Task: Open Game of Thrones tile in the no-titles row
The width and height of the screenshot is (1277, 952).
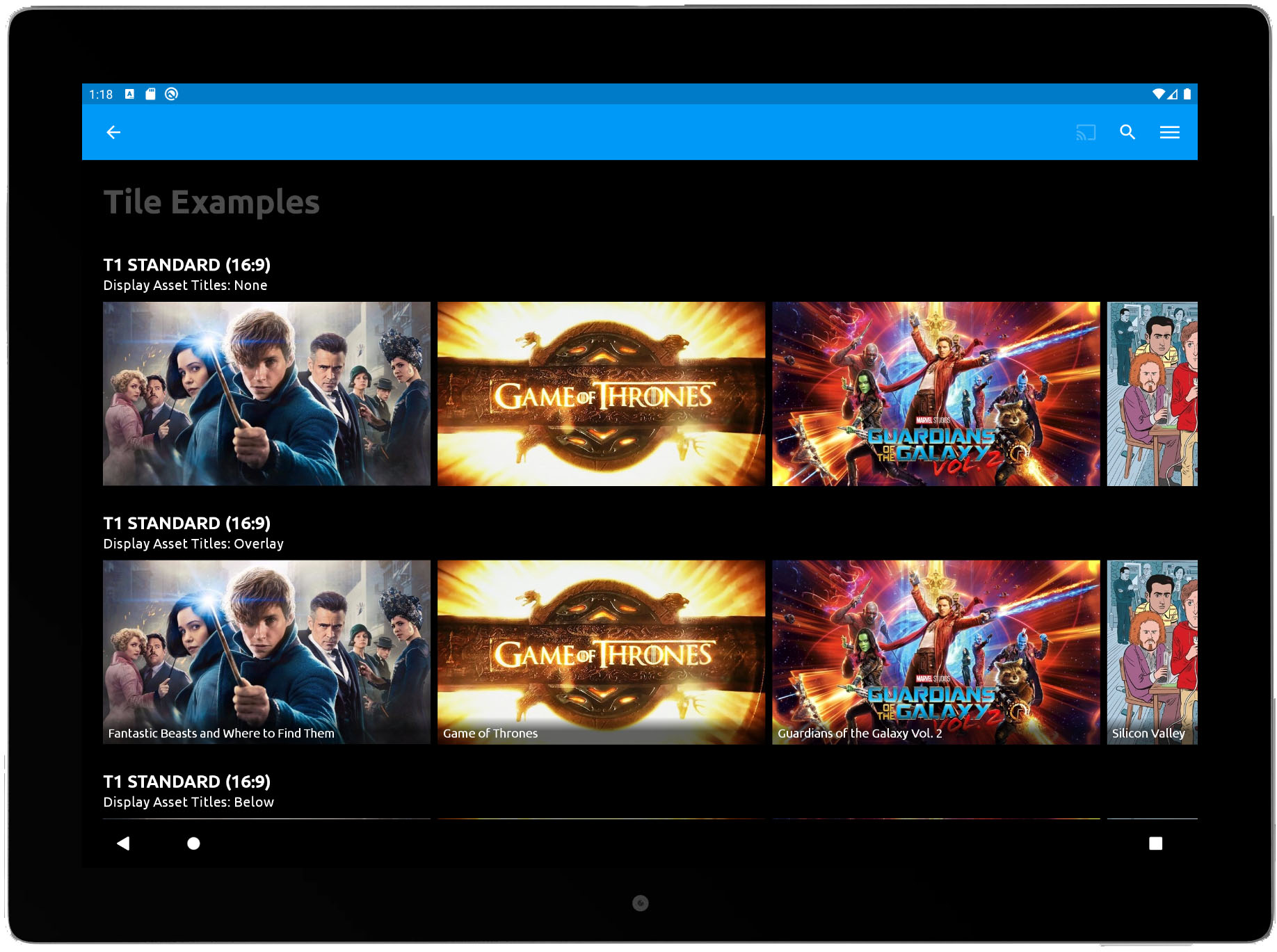Action: coord(602,394)
